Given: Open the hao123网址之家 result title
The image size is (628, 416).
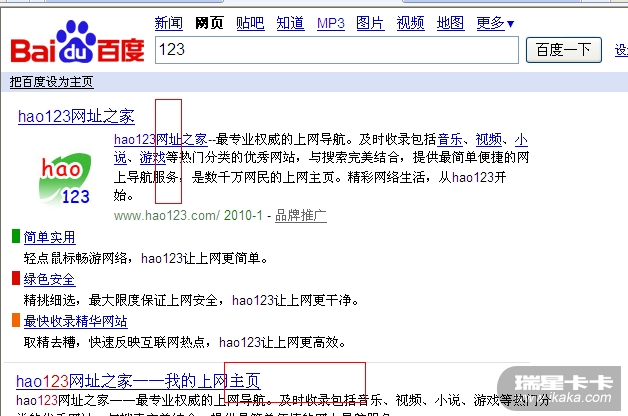Looking at the screenshot, I should click(x=76, y=117).
